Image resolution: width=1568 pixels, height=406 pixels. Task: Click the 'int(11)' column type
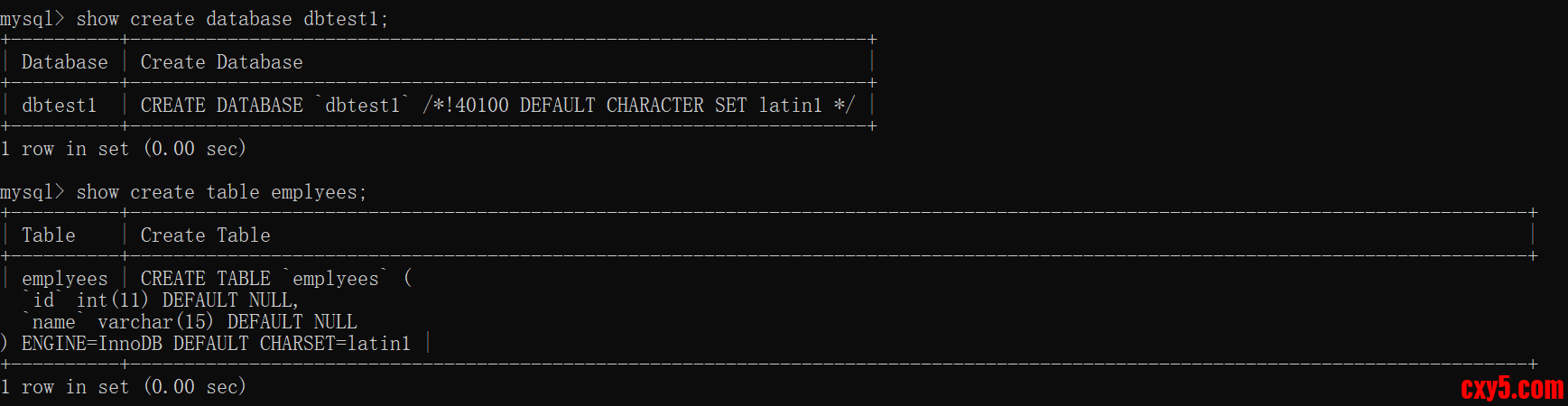(112, 300)
